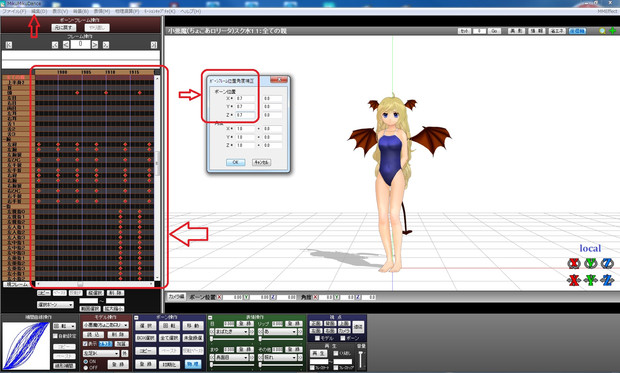Open the 編集(D) edit menu

tap(39, 11)
